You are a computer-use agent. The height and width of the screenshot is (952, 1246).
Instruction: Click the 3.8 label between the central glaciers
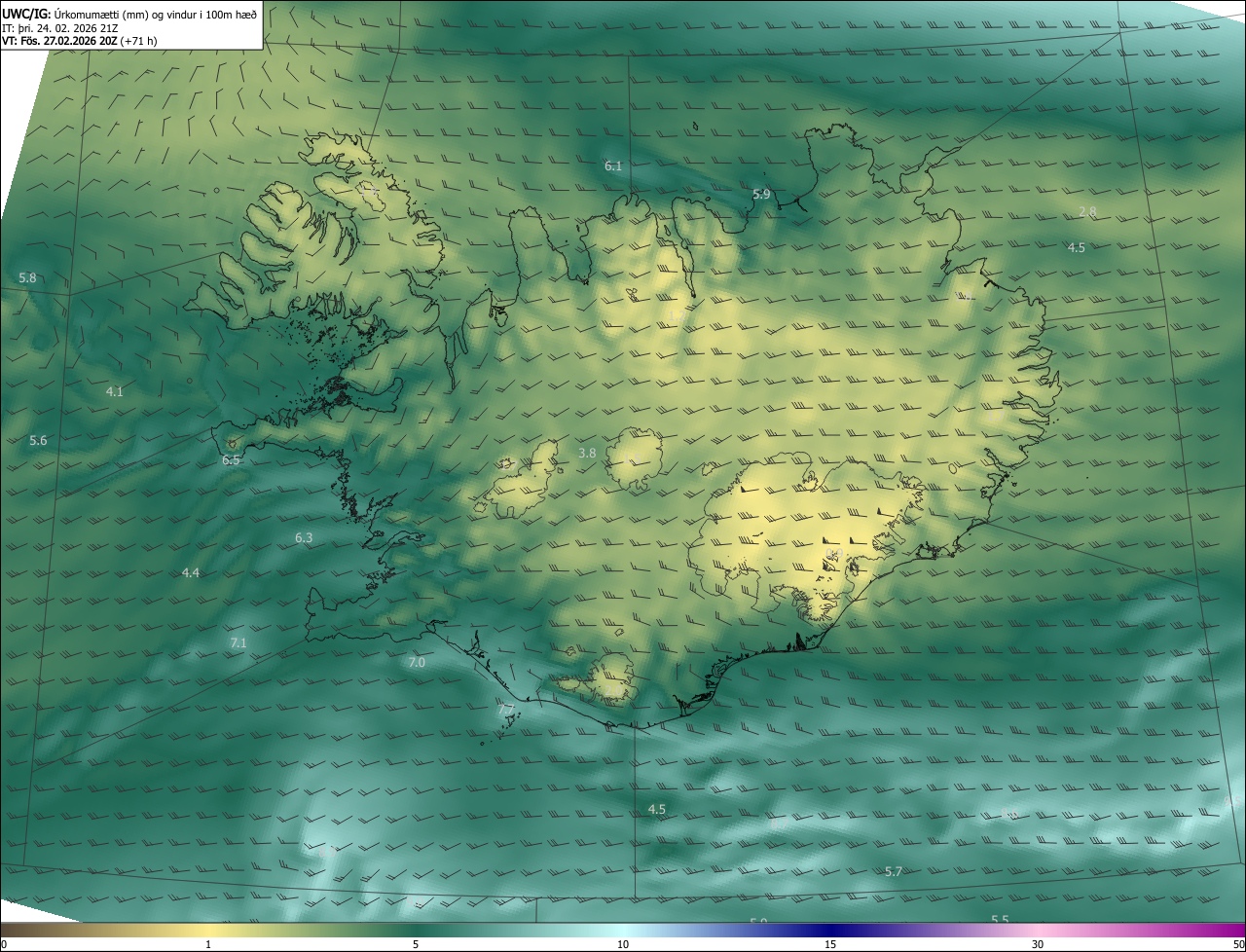click(587, 454)
